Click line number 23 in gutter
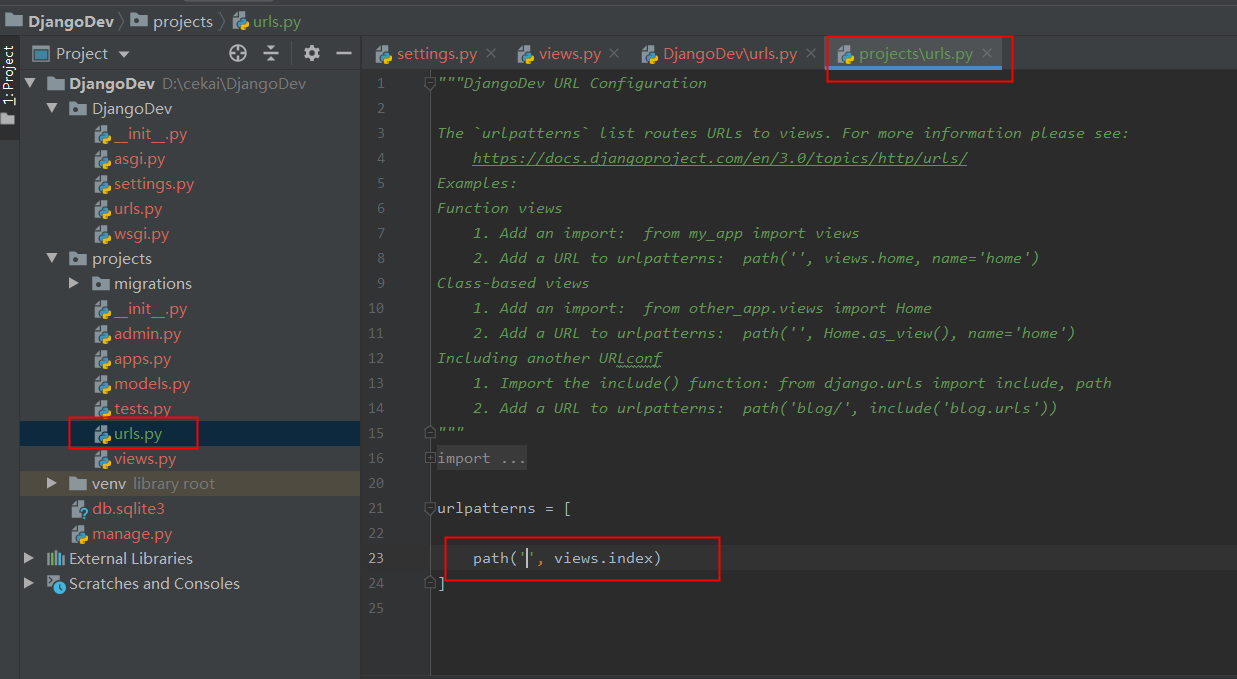 [376, 558]
